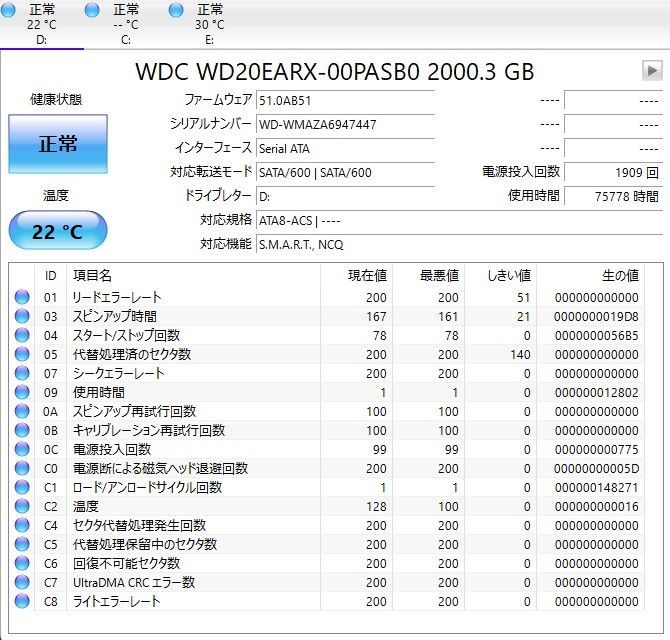This screenshot has width=670, height=640.
Task: Select the 代替処理保留中のセクタ数 attribute name
Action: [145, 544]
